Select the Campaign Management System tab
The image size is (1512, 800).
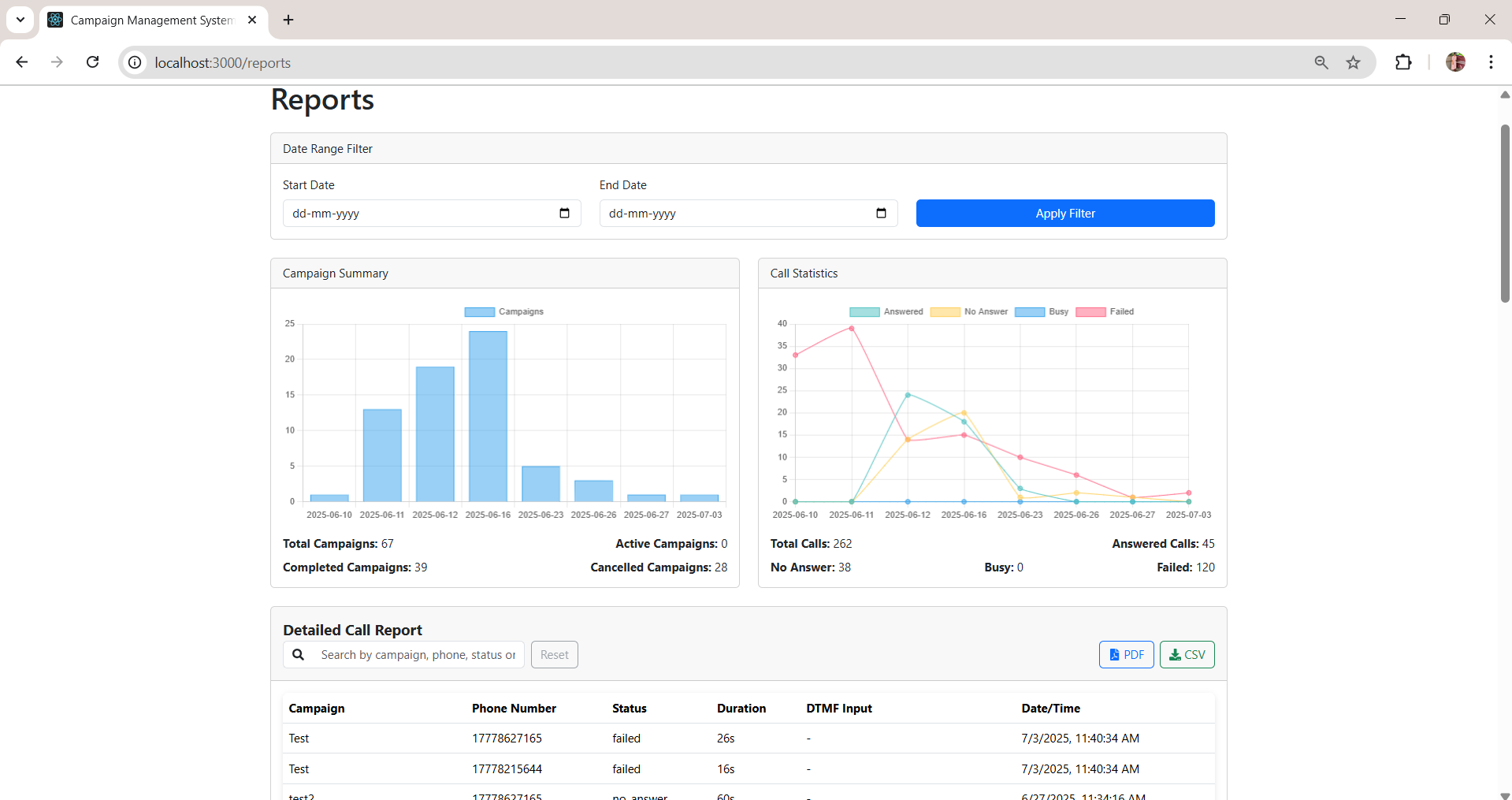[151, 20]
